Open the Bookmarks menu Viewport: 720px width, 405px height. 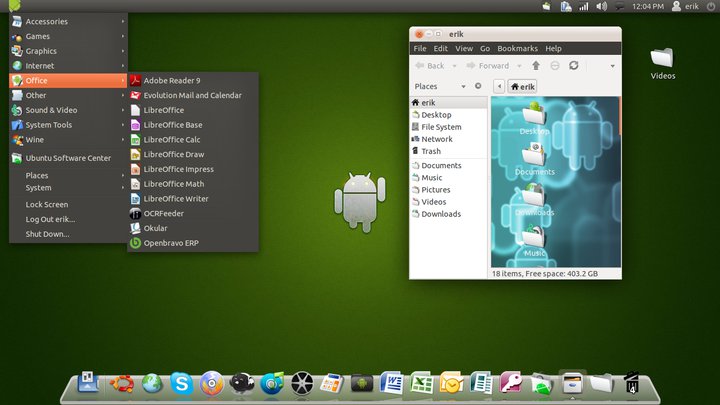point(517,48)
